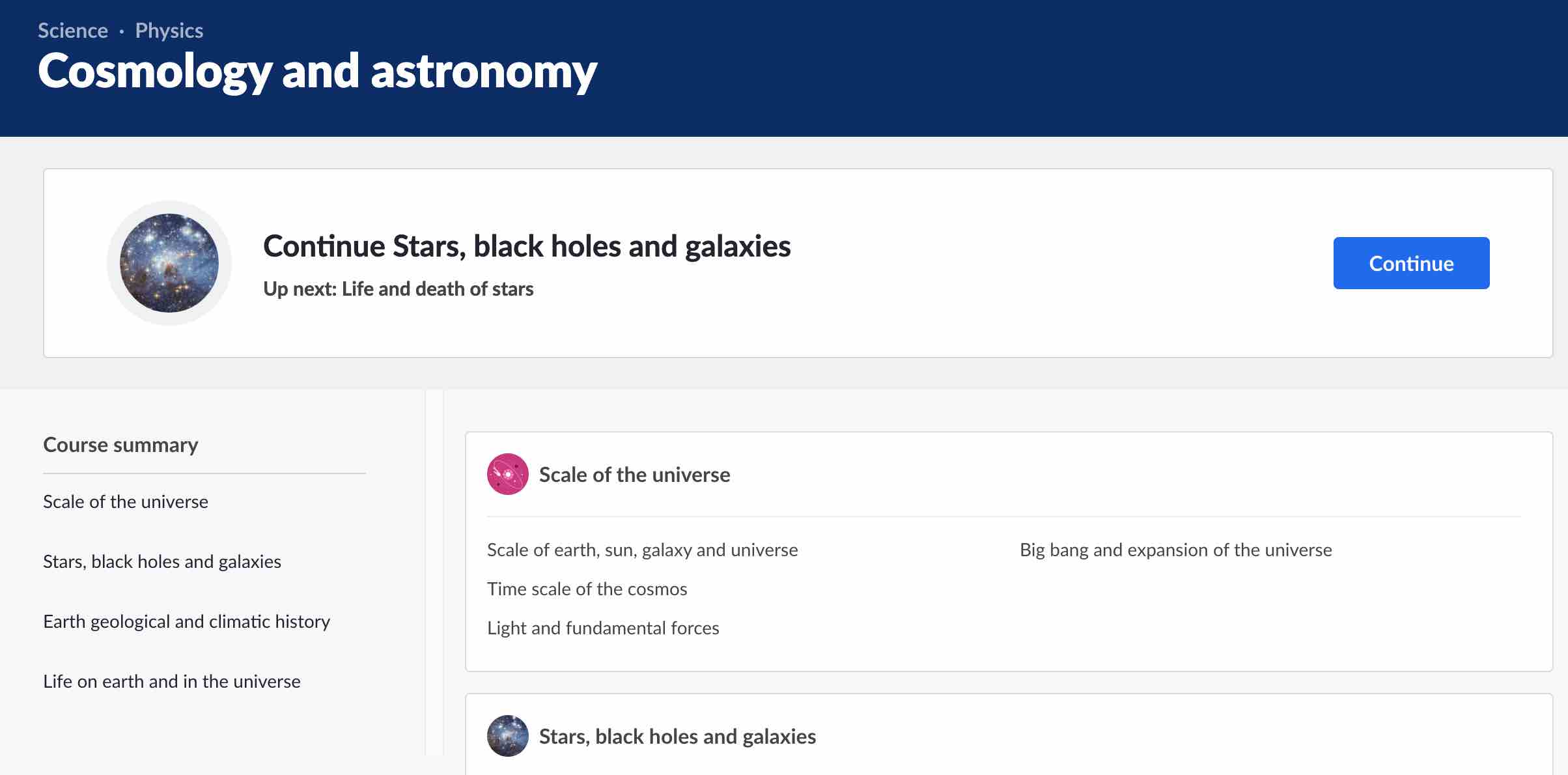The width and height of the screenshot is (1568, 775).
Task: Click the Stars unit galaxy icon
Action: (508, 736)
